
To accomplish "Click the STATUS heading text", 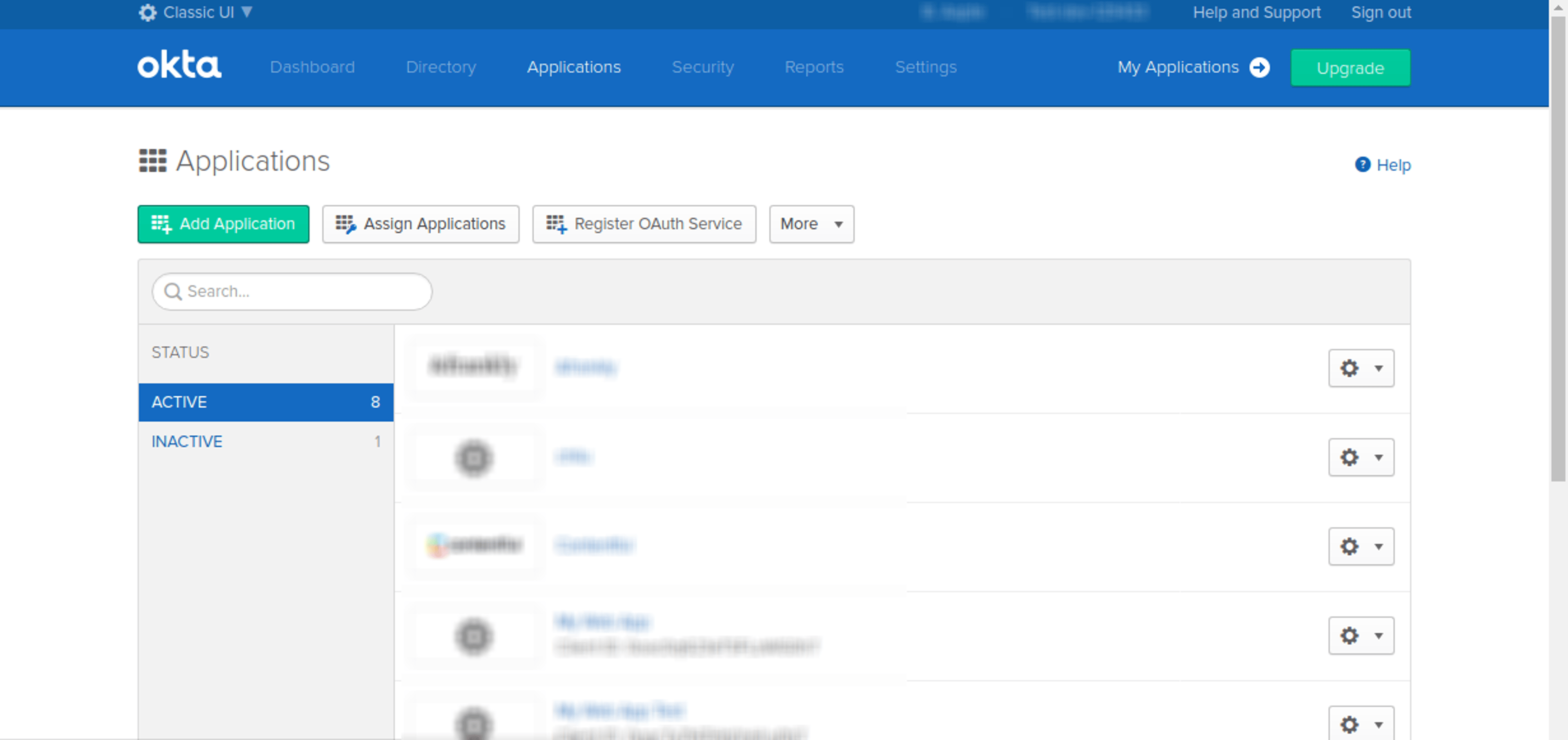I will (180, 352).
